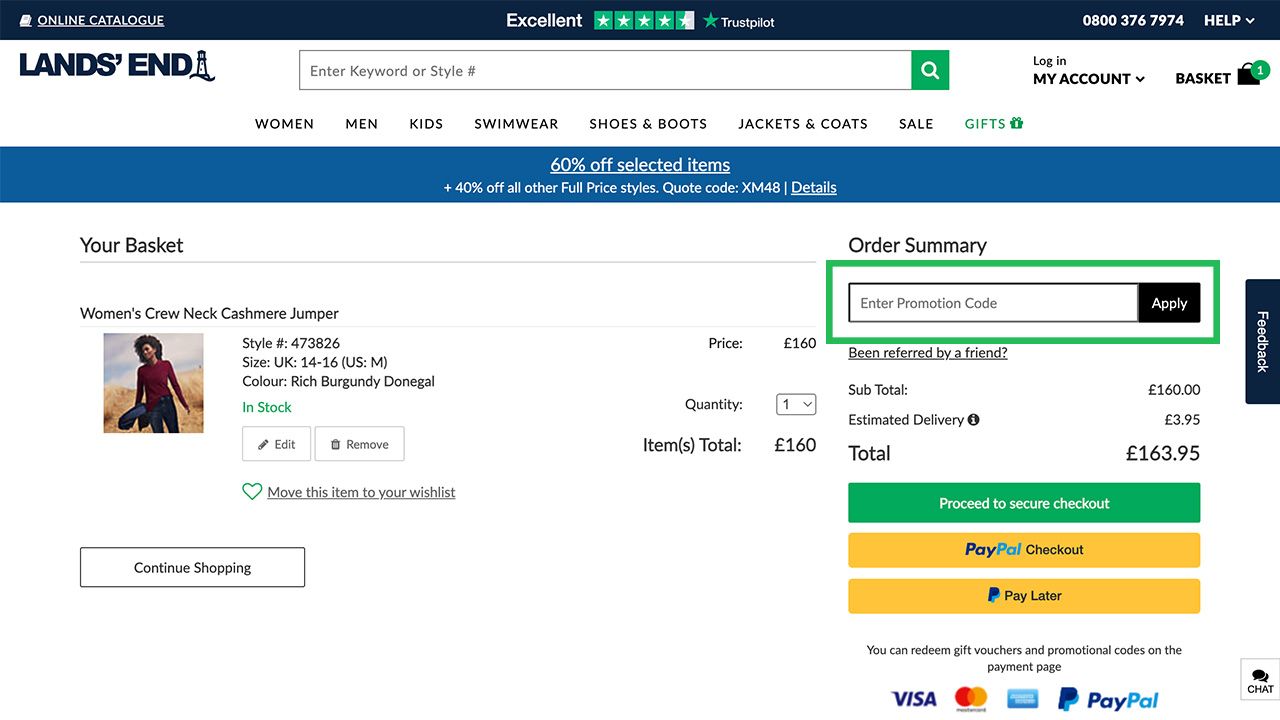The width and height of the screenshot is (1280, 720).
Task: Click the online catalogue book icon
Action: click(26, 20)
